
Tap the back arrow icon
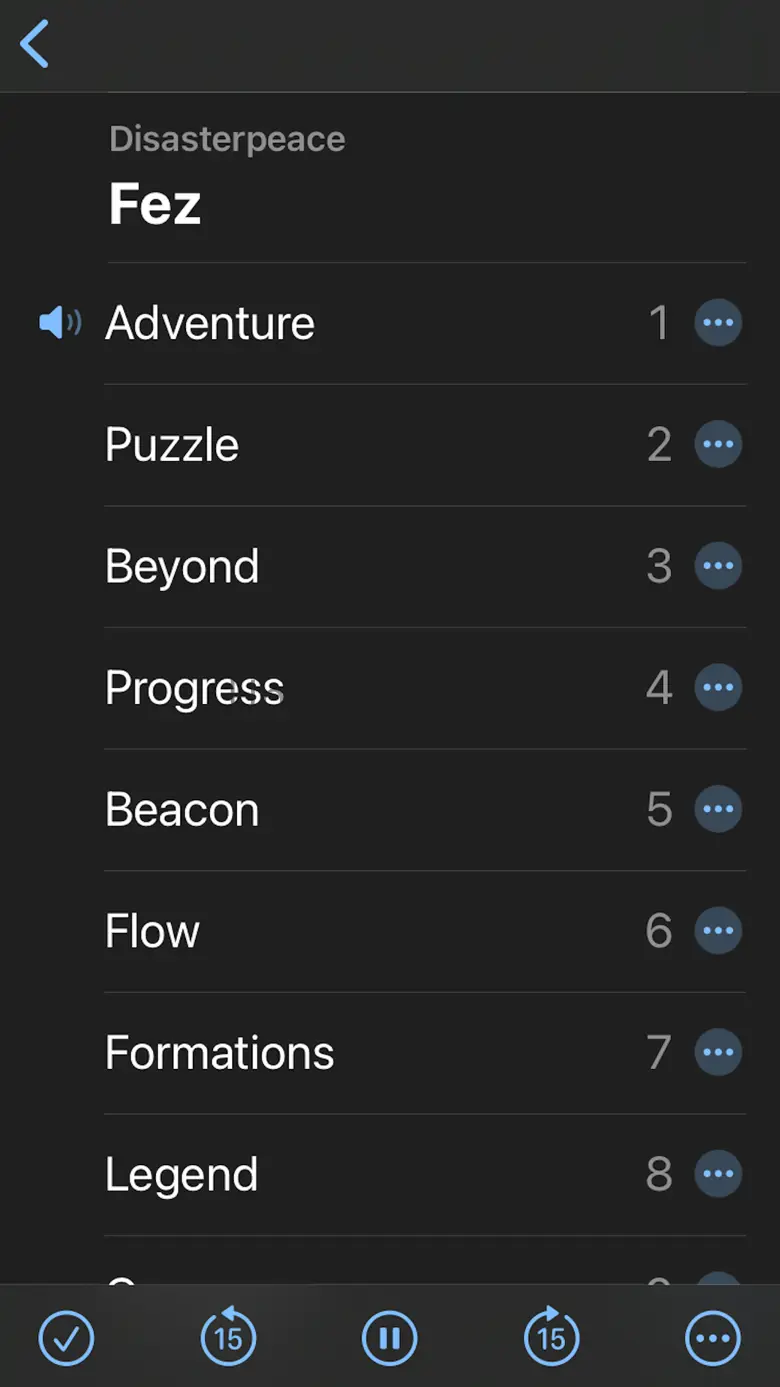(35, 45)
